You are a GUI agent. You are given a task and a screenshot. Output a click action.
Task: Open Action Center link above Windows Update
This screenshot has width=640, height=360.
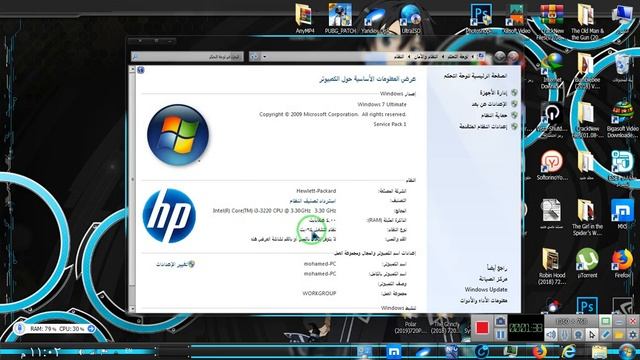coord(493,279)
